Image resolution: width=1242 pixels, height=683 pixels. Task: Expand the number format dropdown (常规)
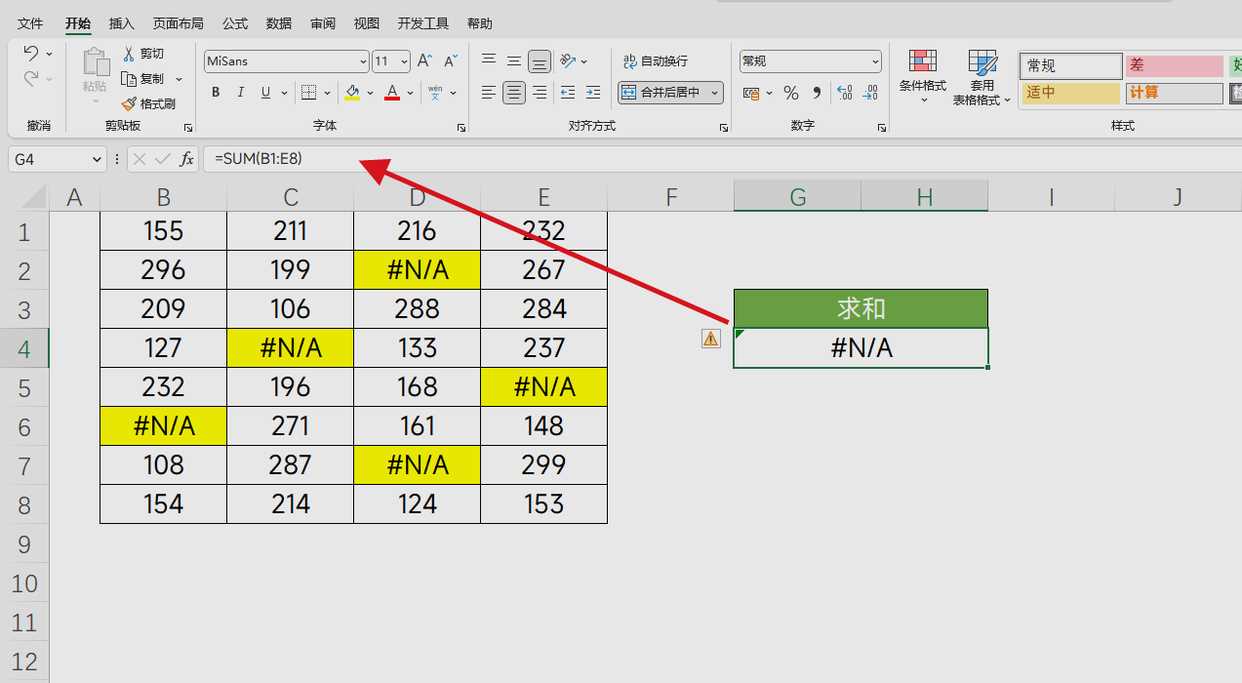875,62
